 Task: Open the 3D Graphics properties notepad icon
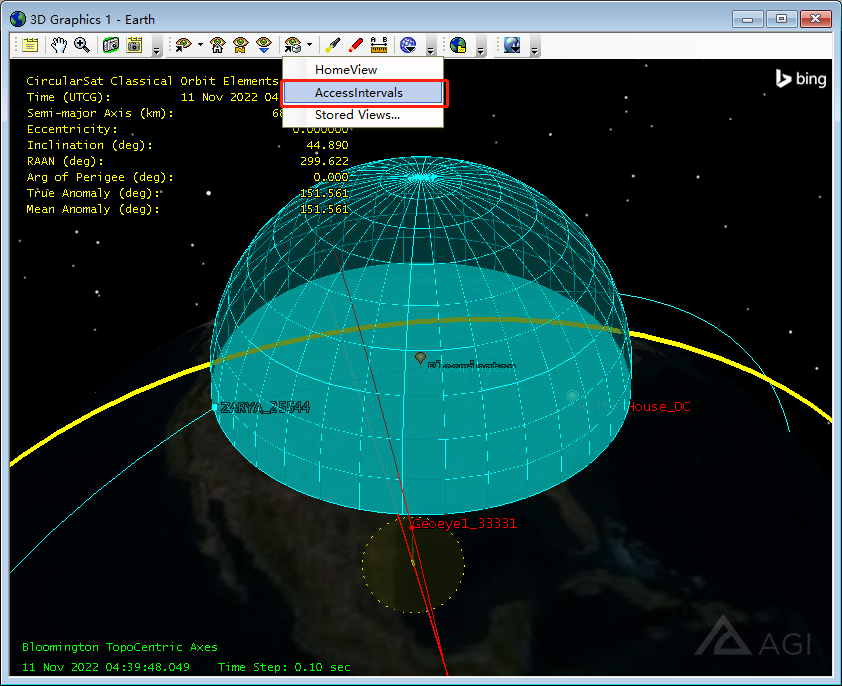31,45
